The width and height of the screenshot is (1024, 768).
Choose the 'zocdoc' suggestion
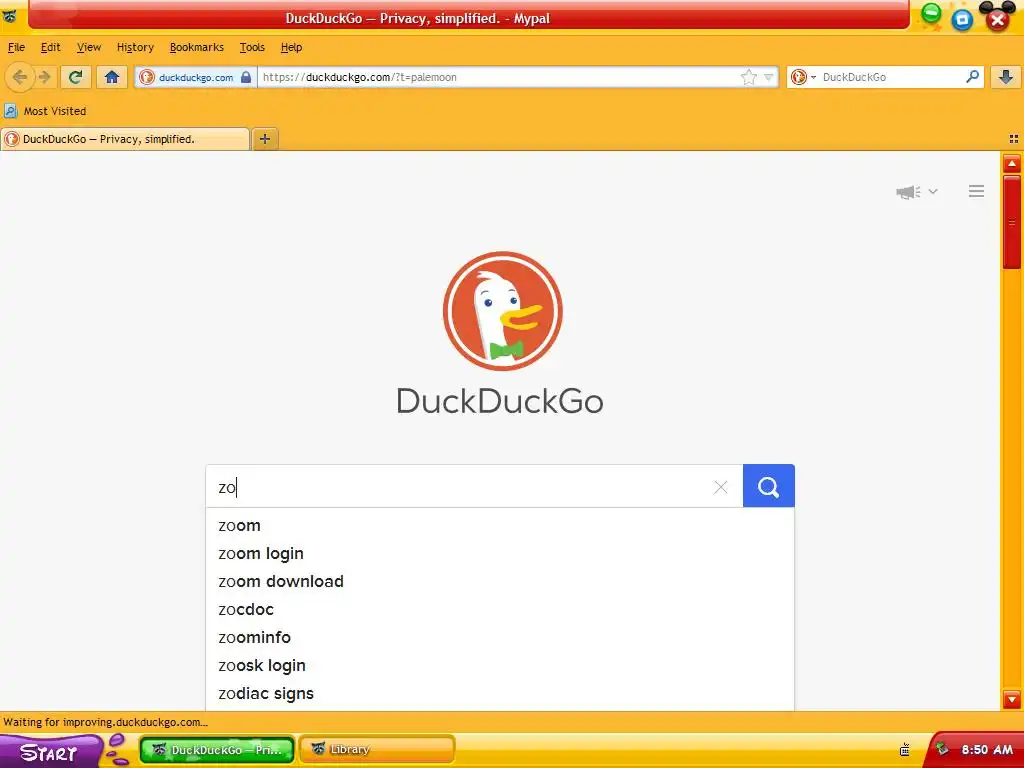click(500, 610)
